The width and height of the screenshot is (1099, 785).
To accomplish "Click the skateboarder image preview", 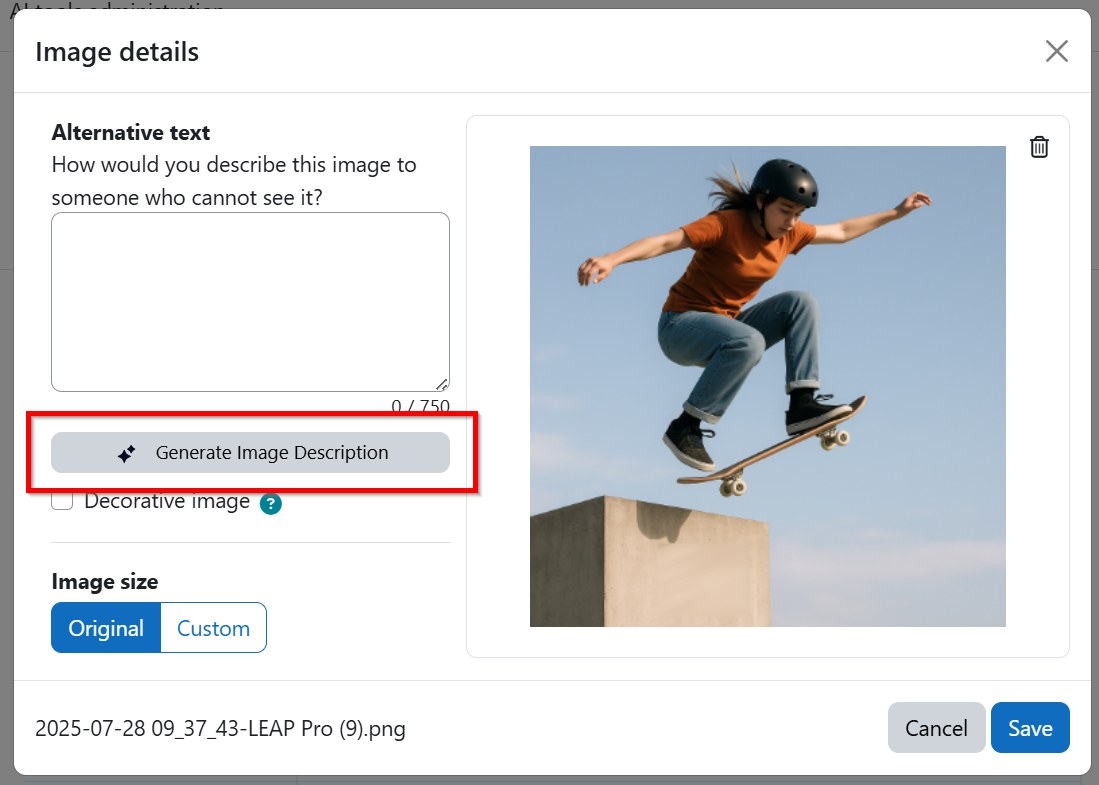I will pyautogui.click(x=767, y=386).
